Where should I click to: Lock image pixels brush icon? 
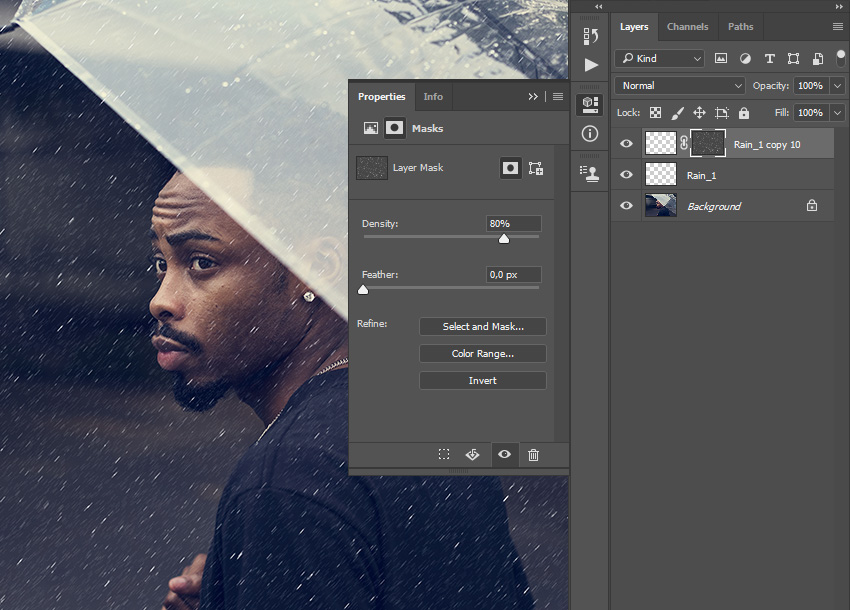point(677,113)
